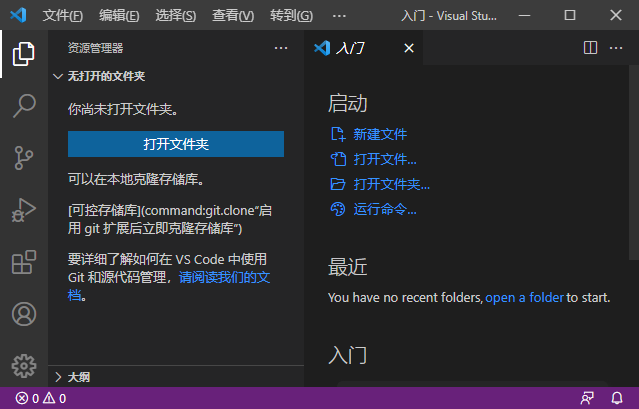Click the editor vertical scrollbar

pyautogui.click(x=634, y=162)
